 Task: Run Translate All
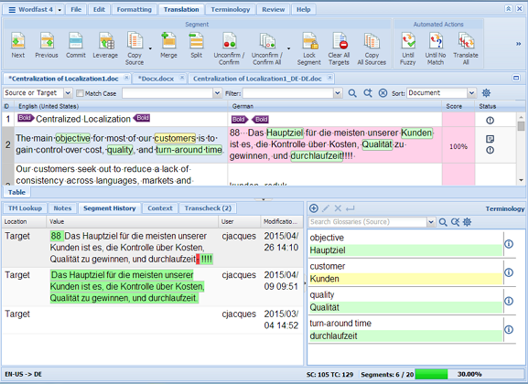[x=466, y=49]
